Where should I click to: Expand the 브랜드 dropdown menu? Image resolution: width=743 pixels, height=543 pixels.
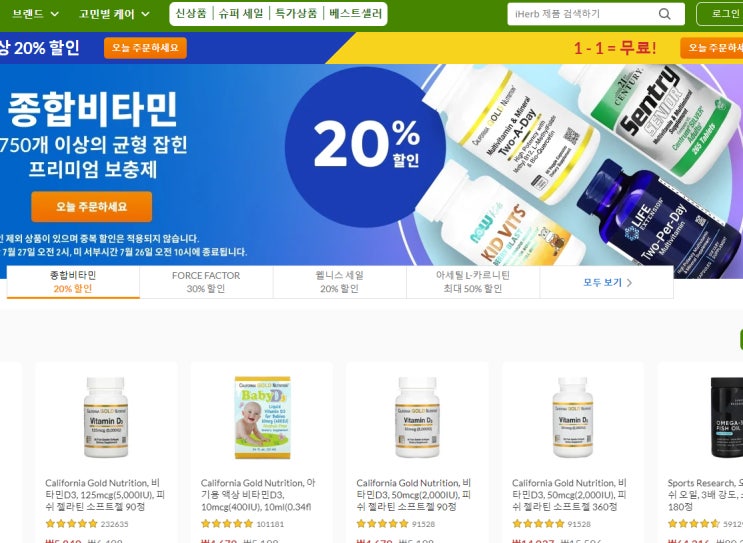36,14
